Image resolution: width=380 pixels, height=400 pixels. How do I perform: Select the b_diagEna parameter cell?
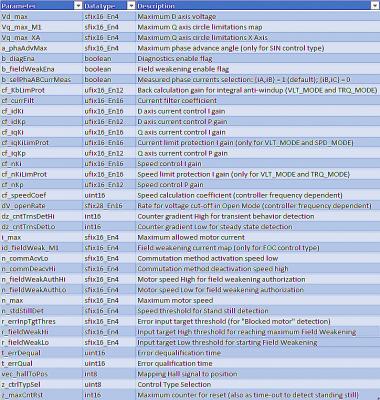(41, 58)
